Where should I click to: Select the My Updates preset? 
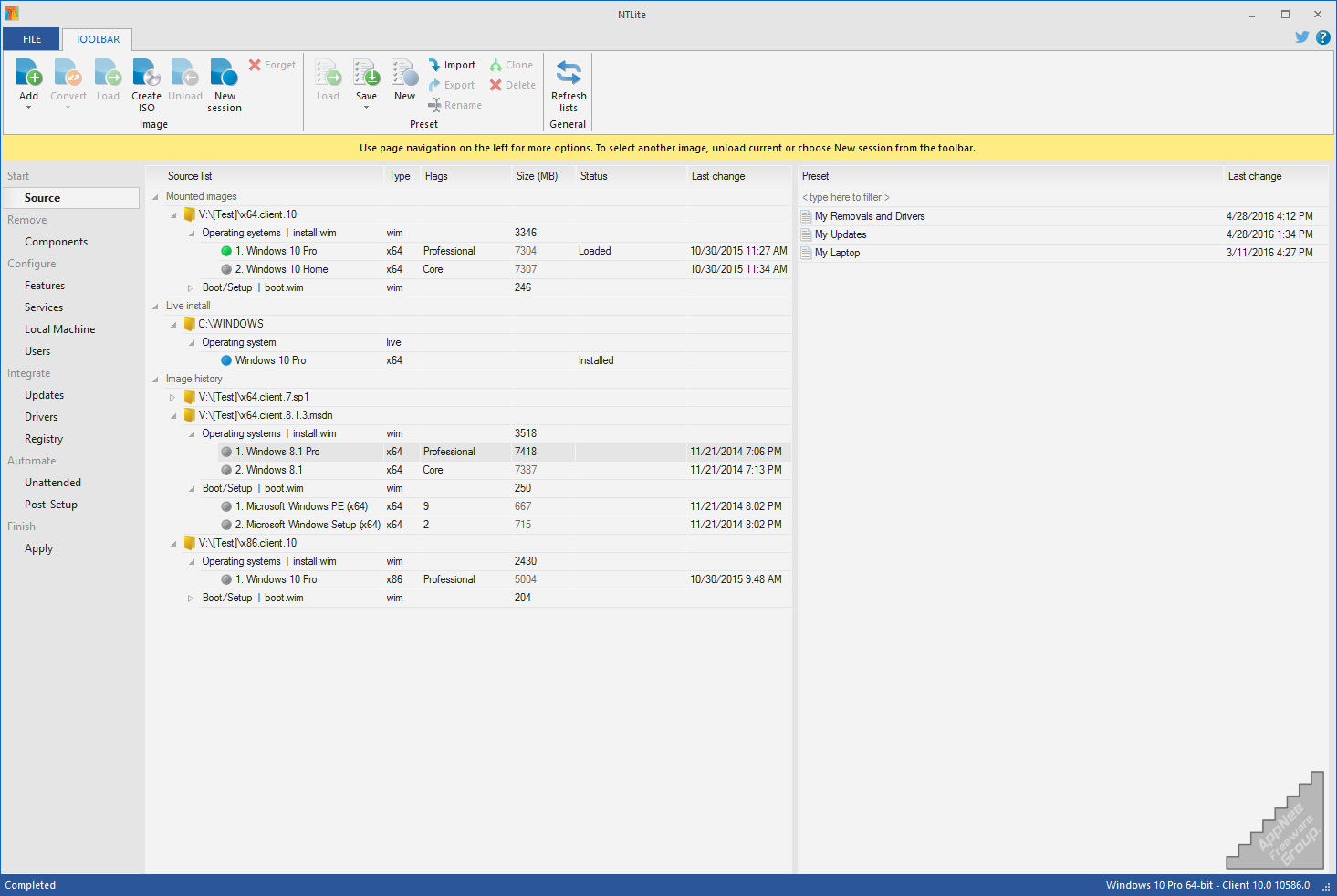click(1063, 234)
